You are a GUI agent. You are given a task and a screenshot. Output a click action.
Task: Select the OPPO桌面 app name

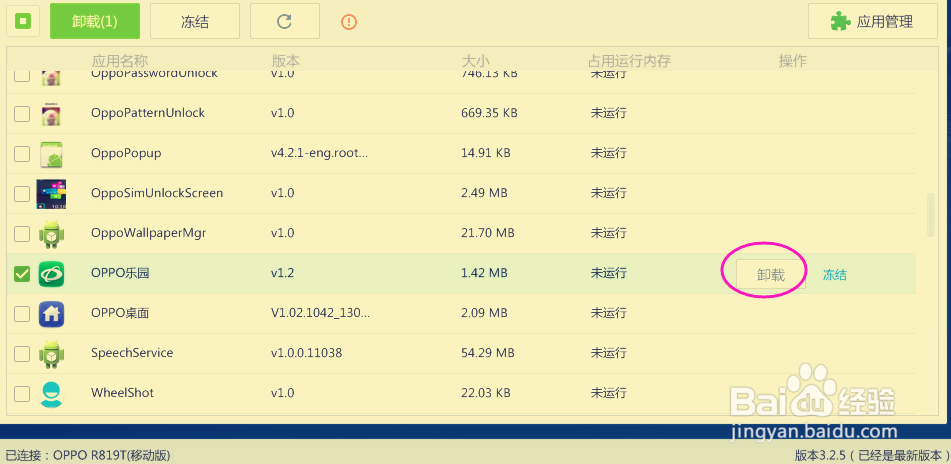pos(120,313)
